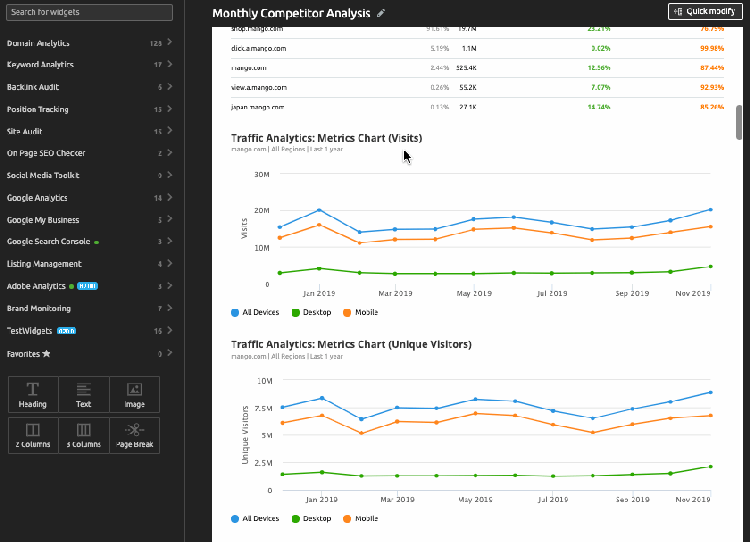750x542 pixels.
Task: Expand Backlink Audit widget group
Action: [x=89, y=87]
